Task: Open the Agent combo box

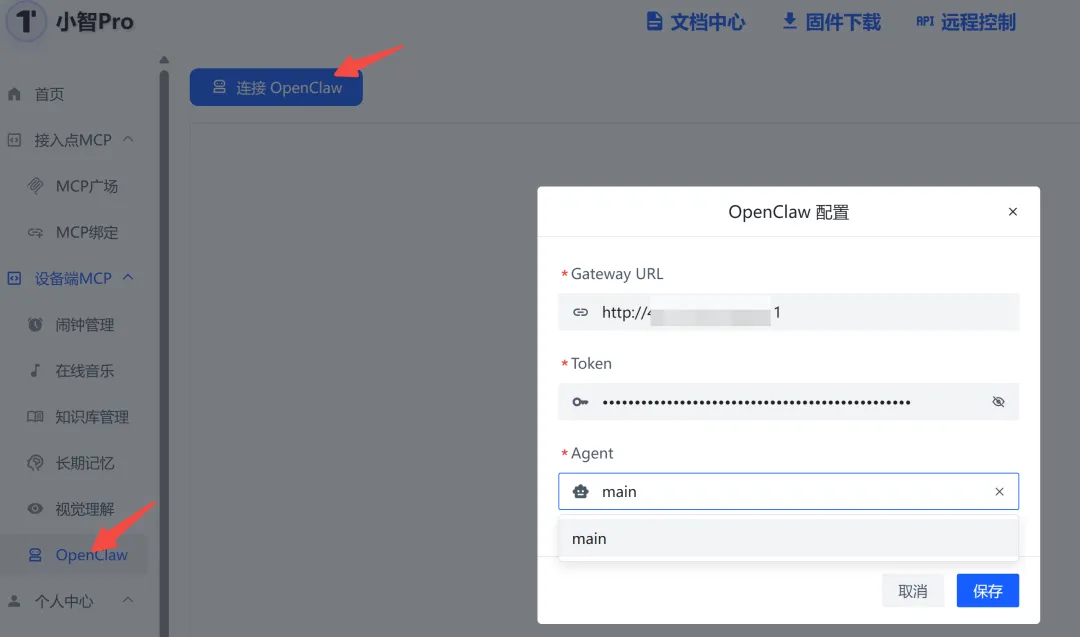Action: click(x=789, y=491)
